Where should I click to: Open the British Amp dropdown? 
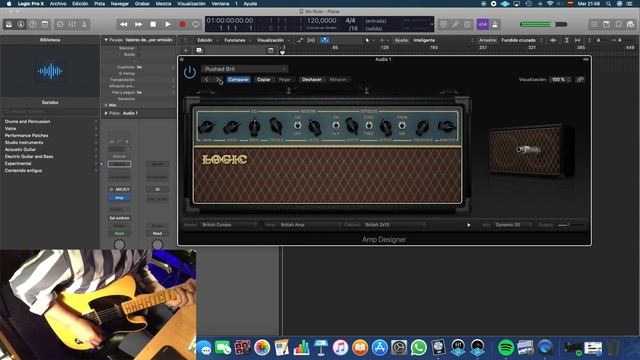310,225
